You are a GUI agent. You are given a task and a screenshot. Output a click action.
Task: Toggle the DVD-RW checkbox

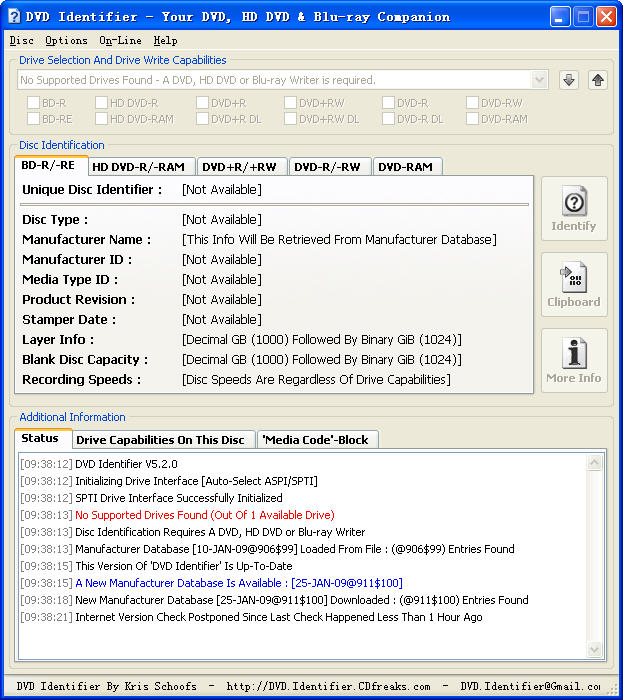coord(472,103)
